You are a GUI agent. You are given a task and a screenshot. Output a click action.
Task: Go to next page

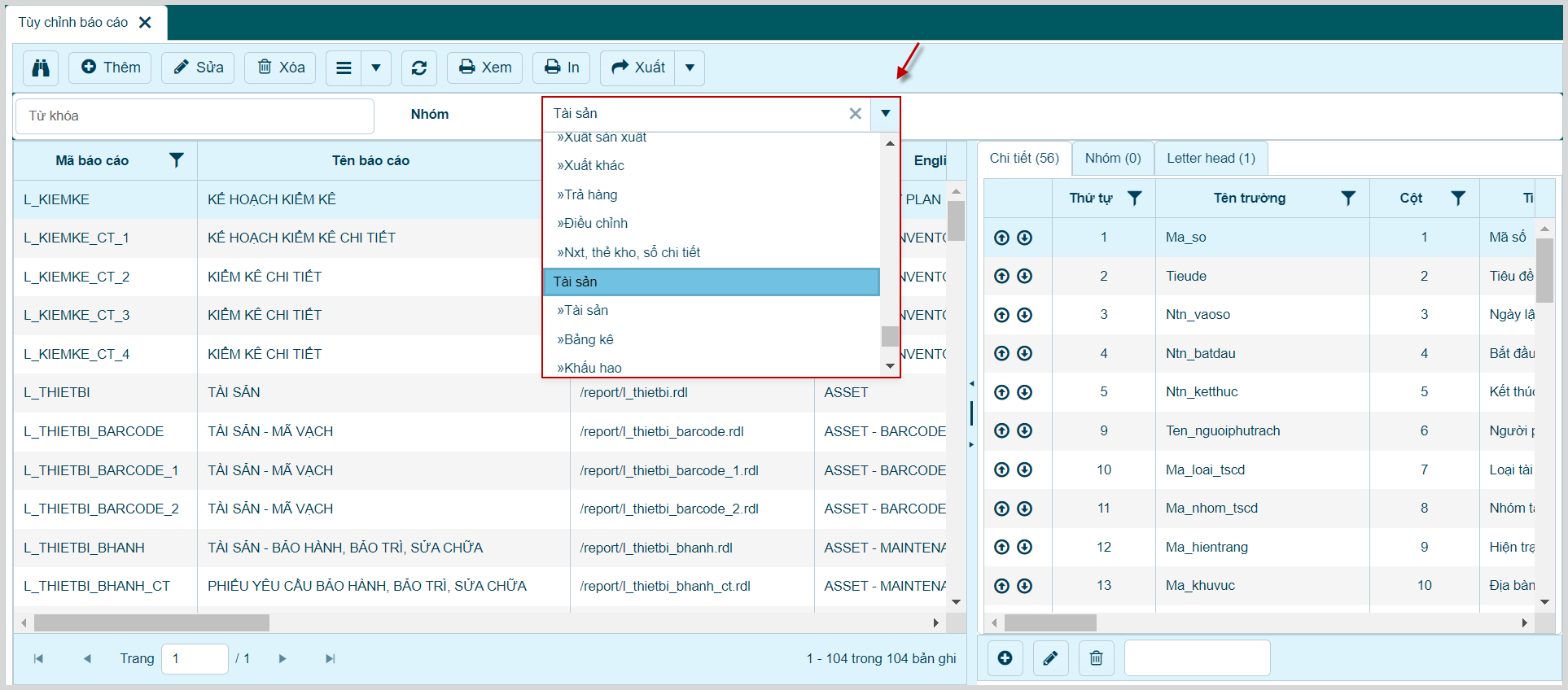click(283, 659)
